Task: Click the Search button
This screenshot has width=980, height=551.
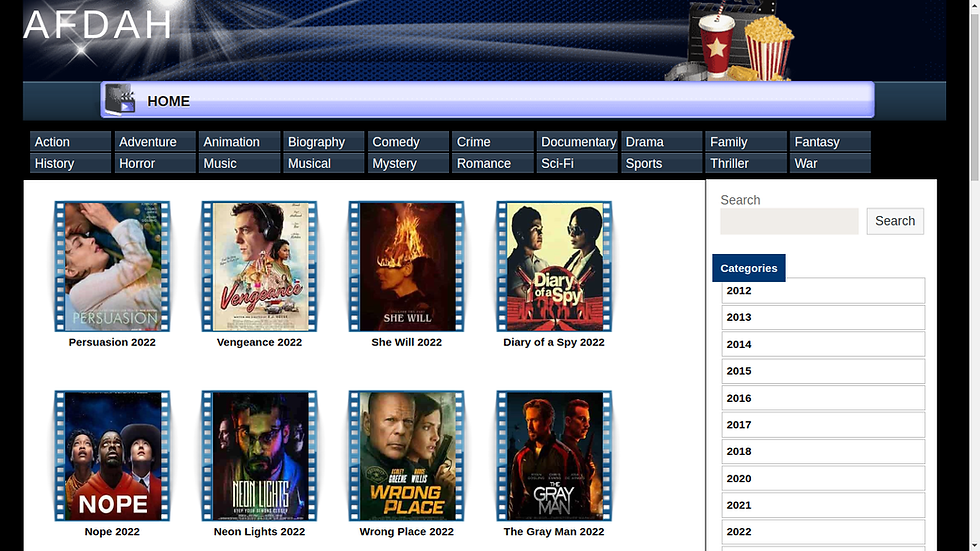Action: [895, 221]
